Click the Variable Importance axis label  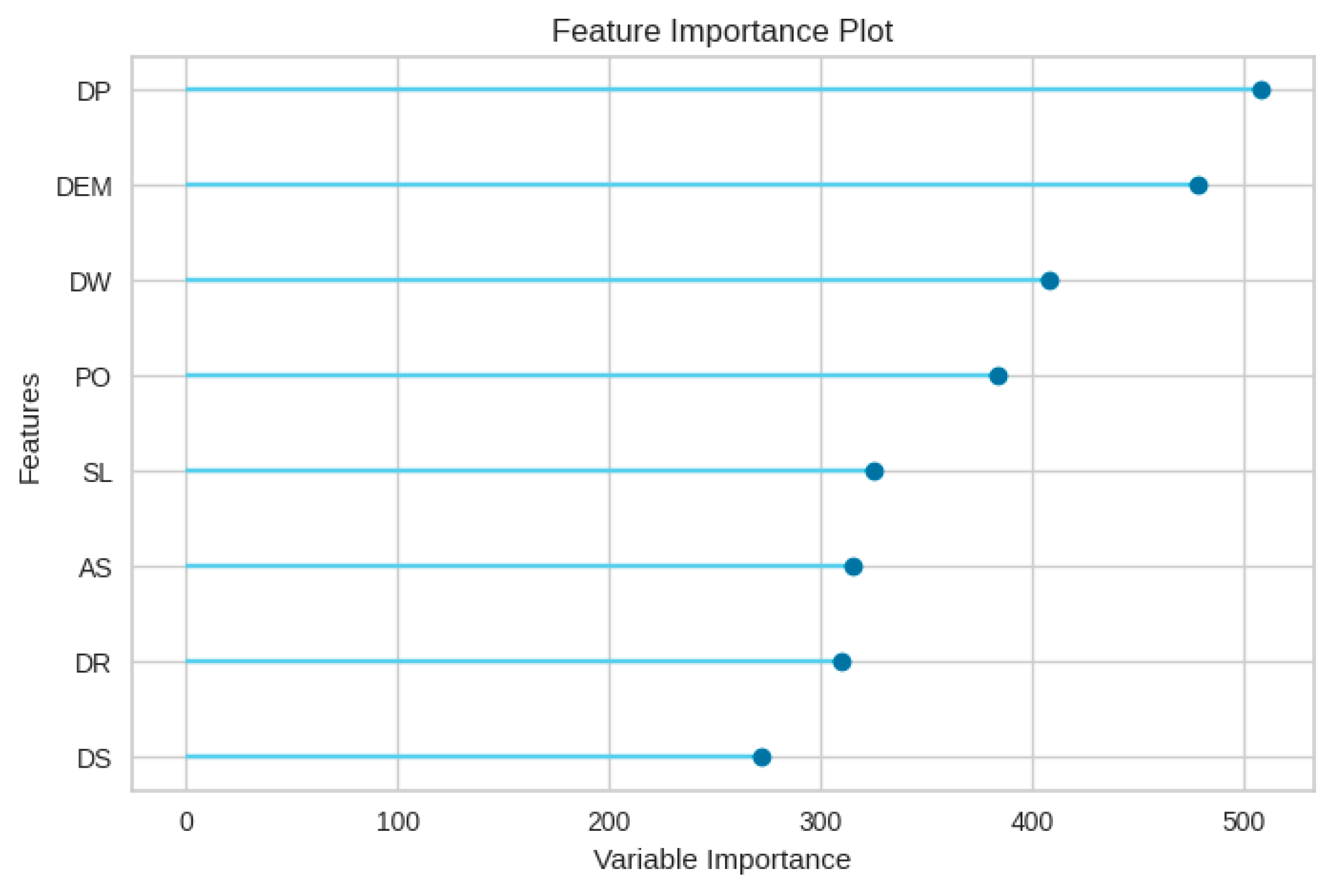point(722,860)
